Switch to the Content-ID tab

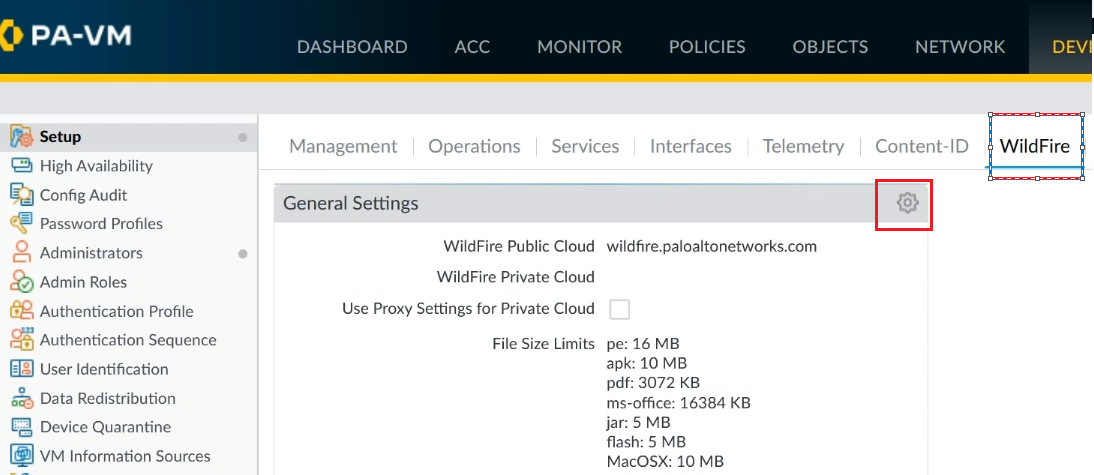pyautogui.click(x=922, y=146)
